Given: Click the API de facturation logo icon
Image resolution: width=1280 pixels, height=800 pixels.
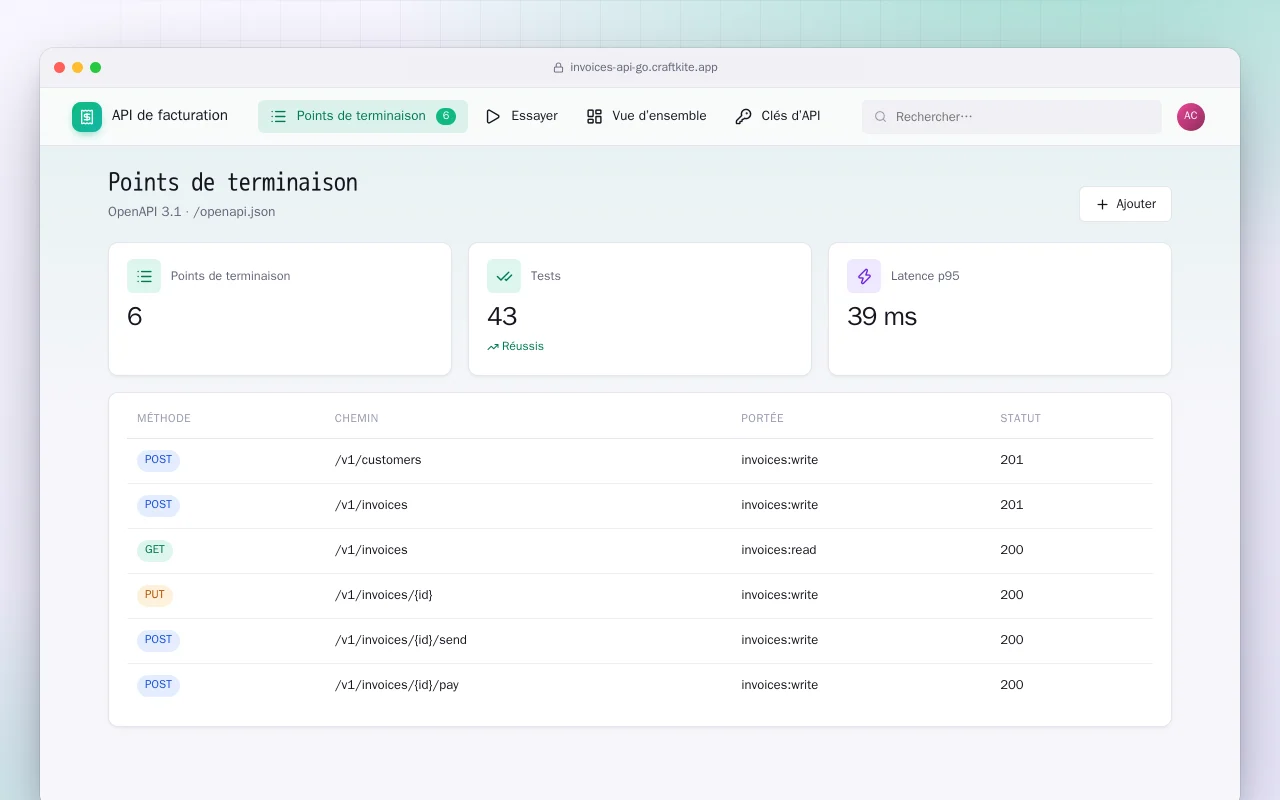Looking at the screenshot, I should click(x=87, y=117).
